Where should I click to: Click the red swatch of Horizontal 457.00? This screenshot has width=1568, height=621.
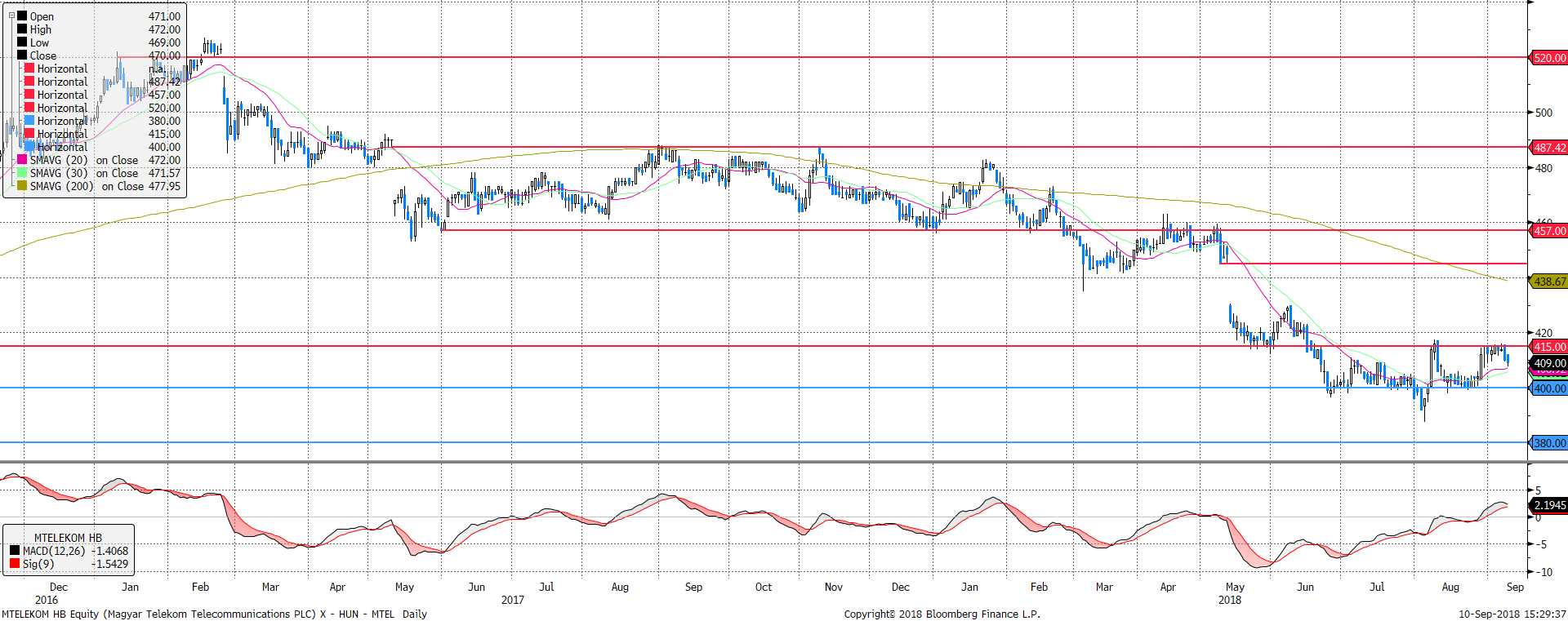[29, 94]
